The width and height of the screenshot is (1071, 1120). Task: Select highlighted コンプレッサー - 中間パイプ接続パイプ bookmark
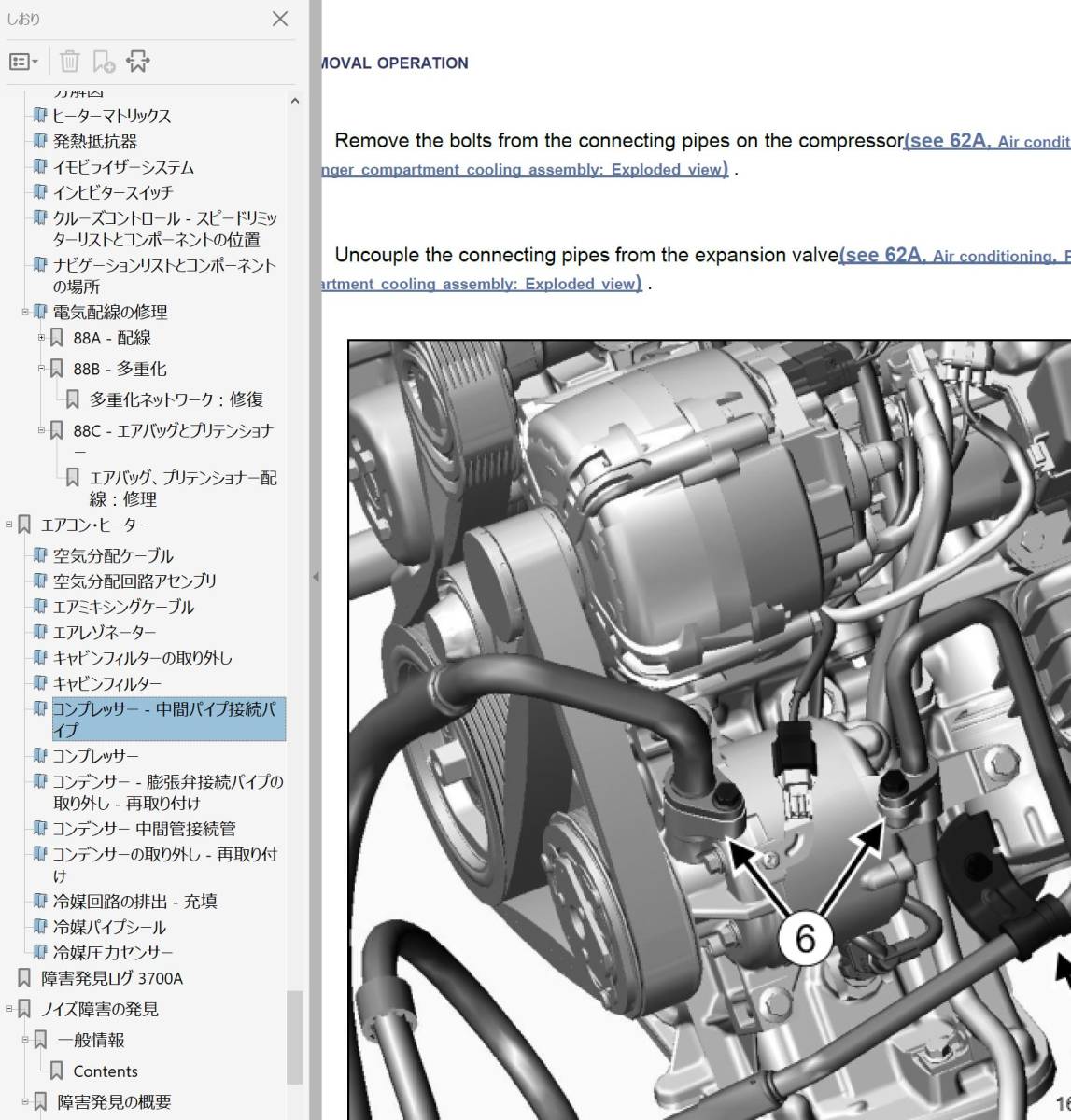(x=168, y=720)
